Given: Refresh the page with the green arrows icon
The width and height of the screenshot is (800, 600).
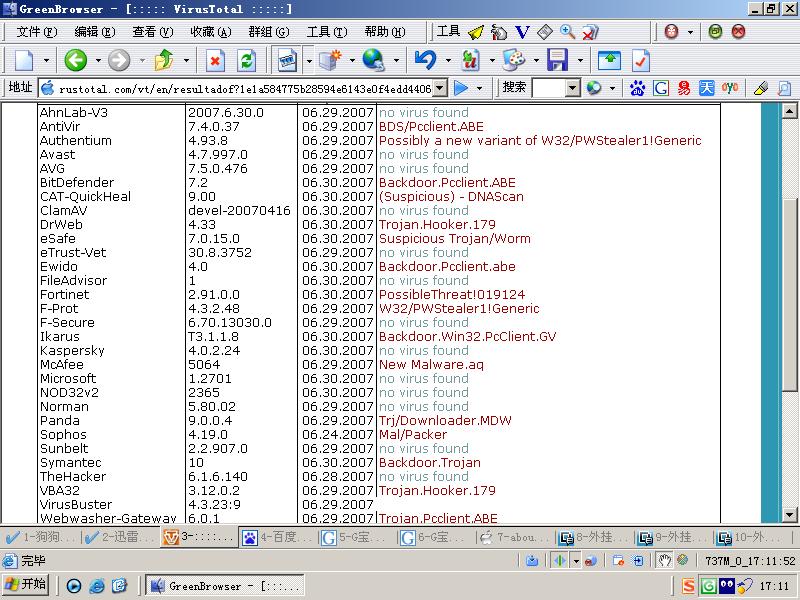Looking at the screenshot, I should 246,61.
